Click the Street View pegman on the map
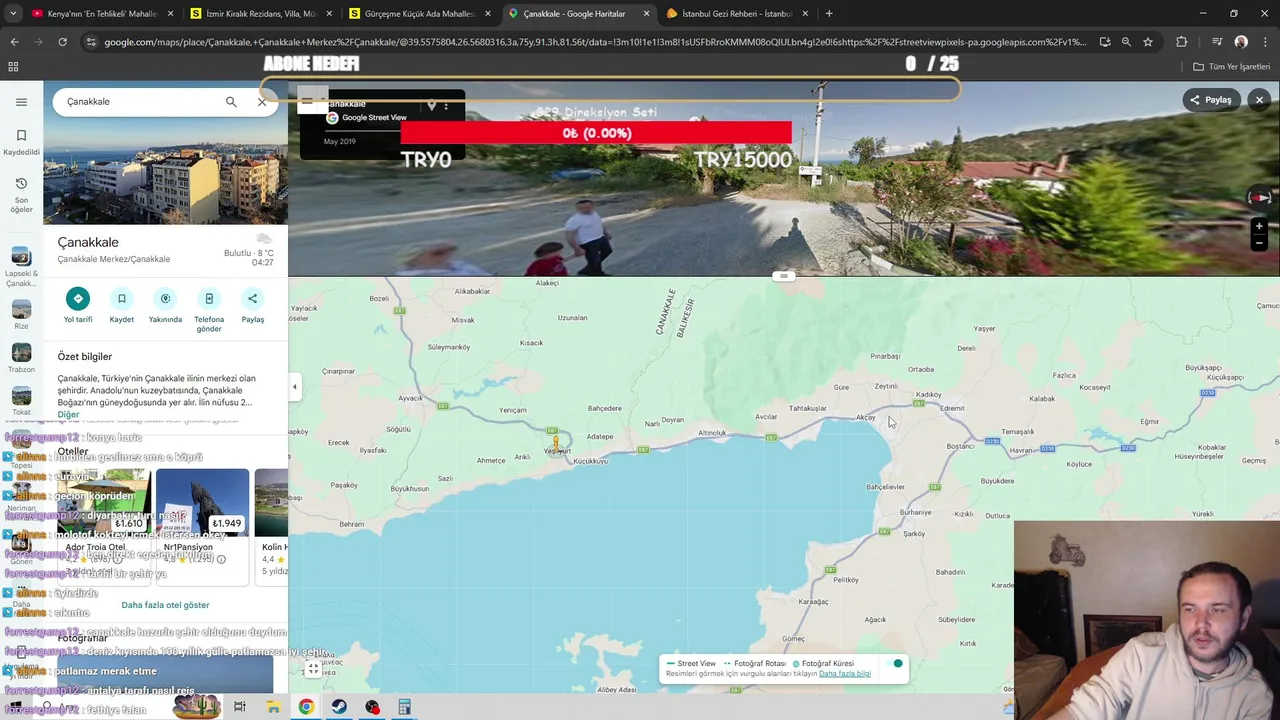 tap(556, 443)
